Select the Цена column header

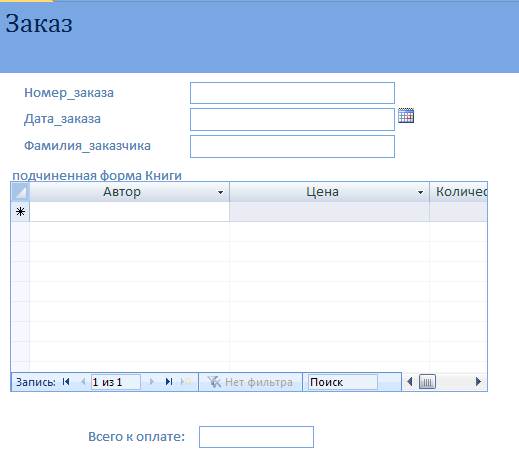click(x=329, y=192)
